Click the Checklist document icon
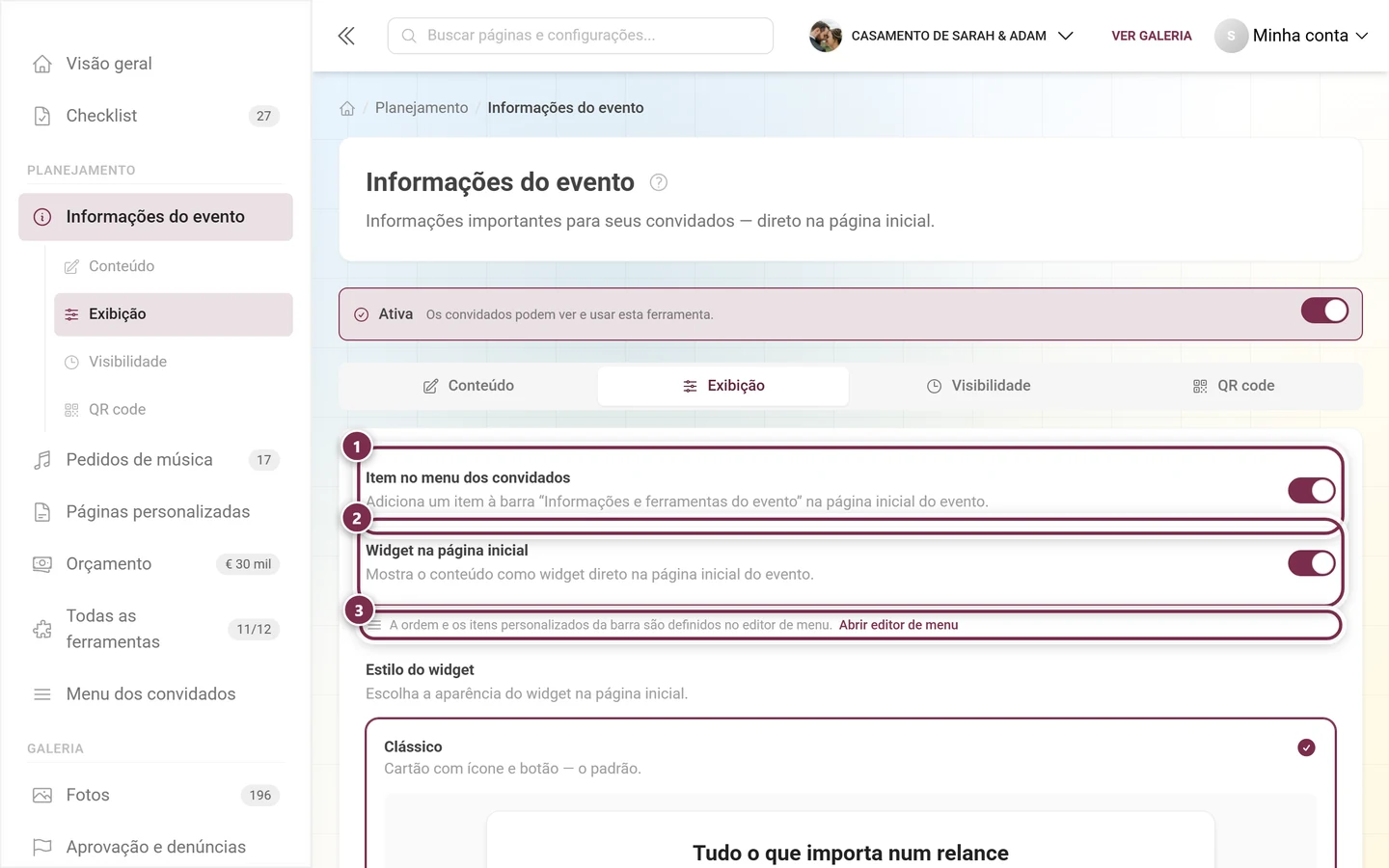Viewport: 1389px width, 868px height. point(42,116)
